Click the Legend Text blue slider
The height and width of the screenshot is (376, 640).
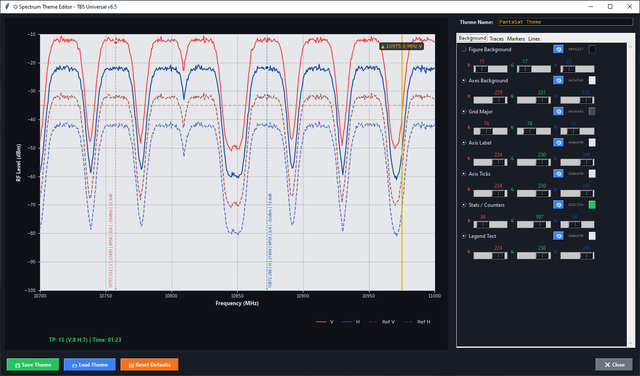(577, 256)
